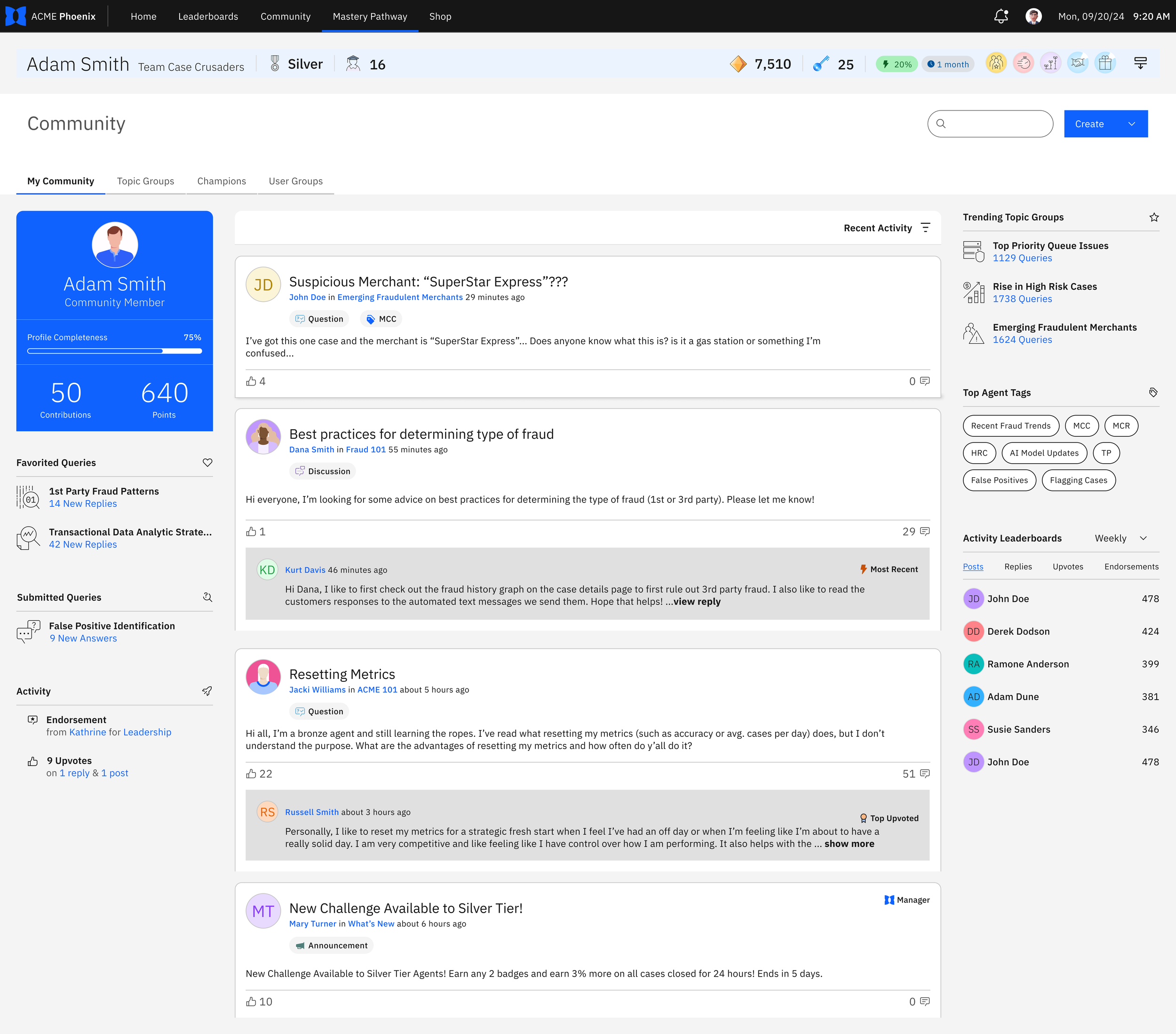Image resolution: width=1176 pixels, height=1034 pixels.
Task: Click the Submitted Queries search icon
Action: (207, 597)
